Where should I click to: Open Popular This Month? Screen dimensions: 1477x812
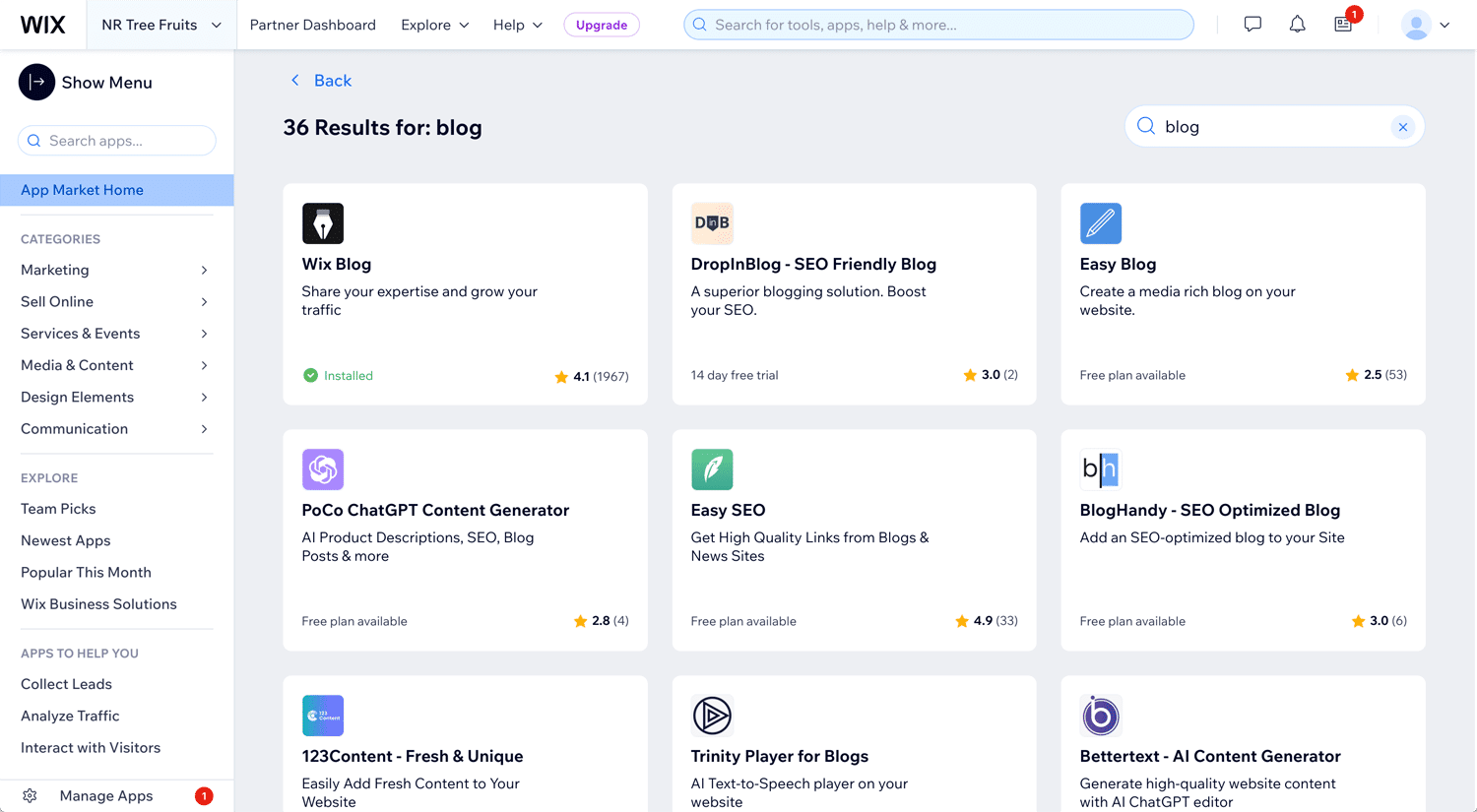point(86,572)
